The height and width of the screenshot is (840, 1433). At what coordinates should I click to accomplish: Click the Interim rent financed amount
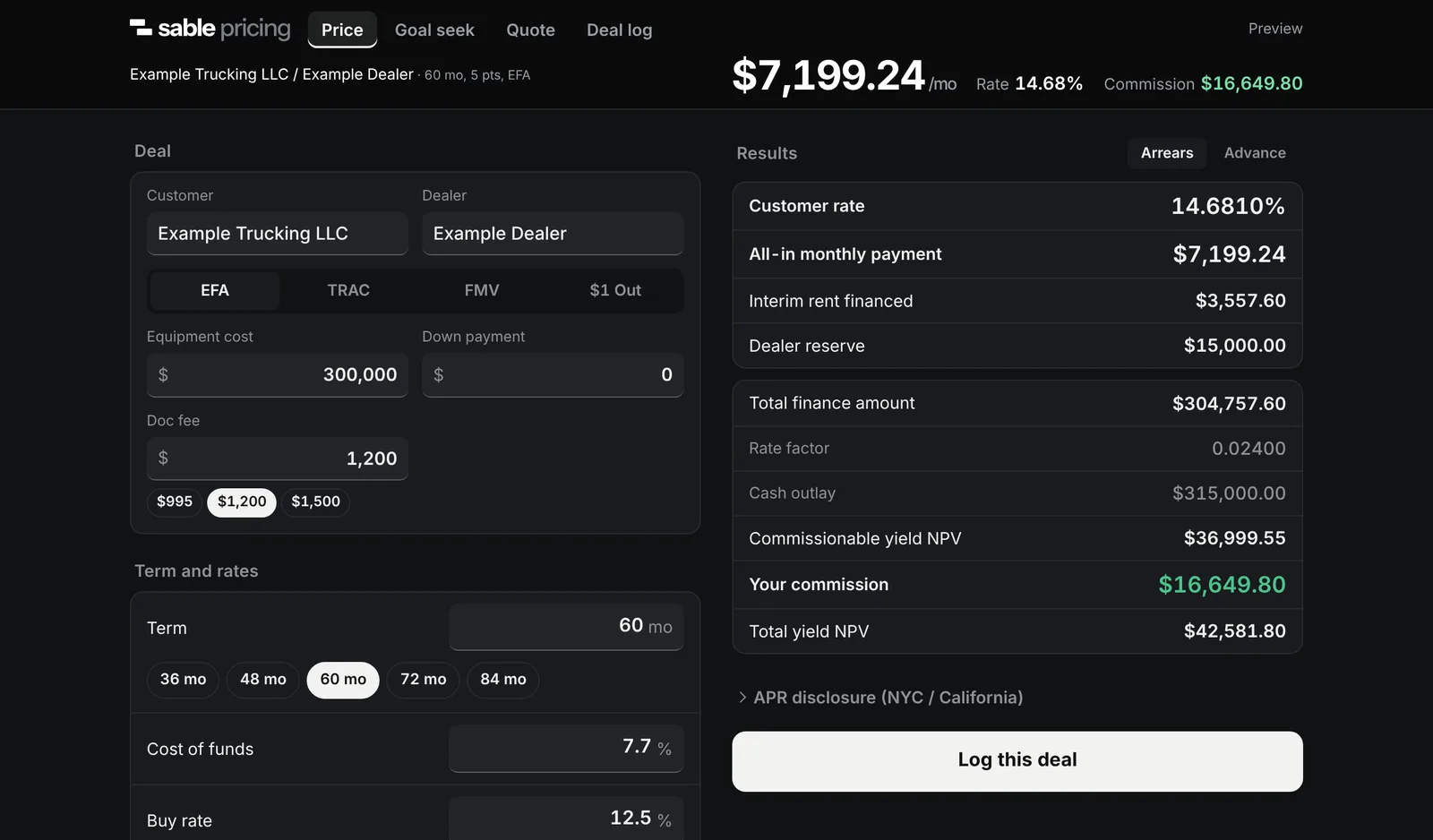click(1240, 301)
